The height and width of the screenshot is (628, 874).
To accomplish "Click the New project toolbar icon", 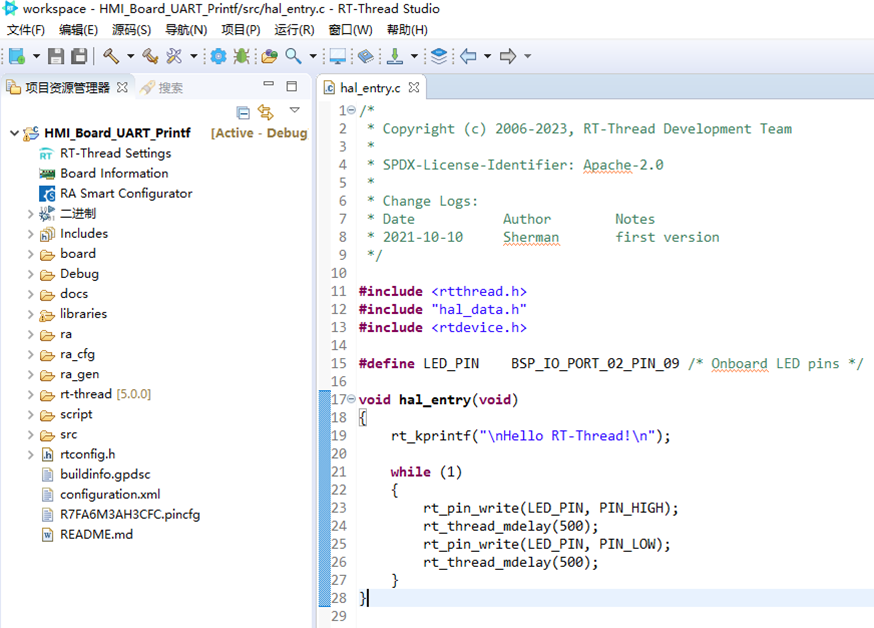I will 17,56.
